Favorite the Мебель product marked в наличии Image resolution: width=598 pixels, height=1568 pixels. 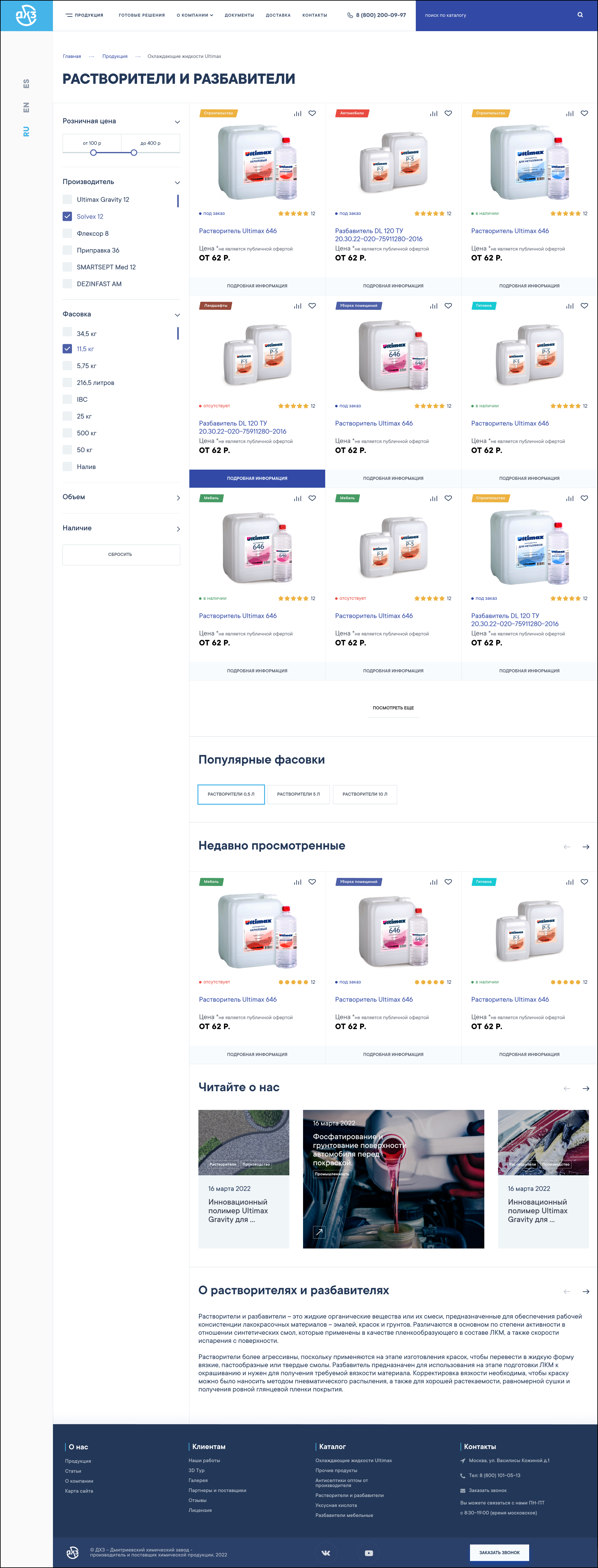312,498
